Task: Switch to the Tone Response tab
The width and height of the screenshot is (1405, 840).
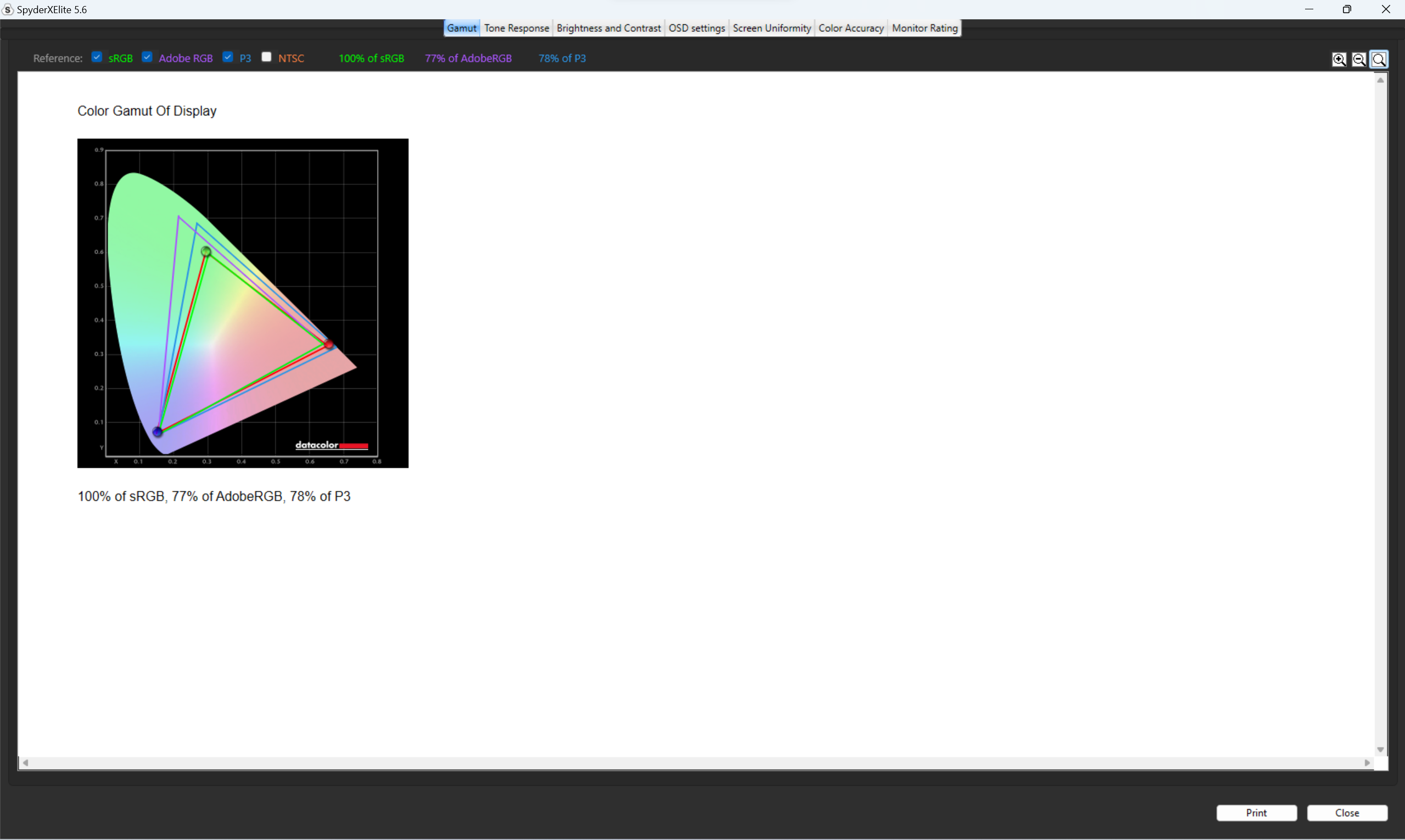Action: point(516,28)
